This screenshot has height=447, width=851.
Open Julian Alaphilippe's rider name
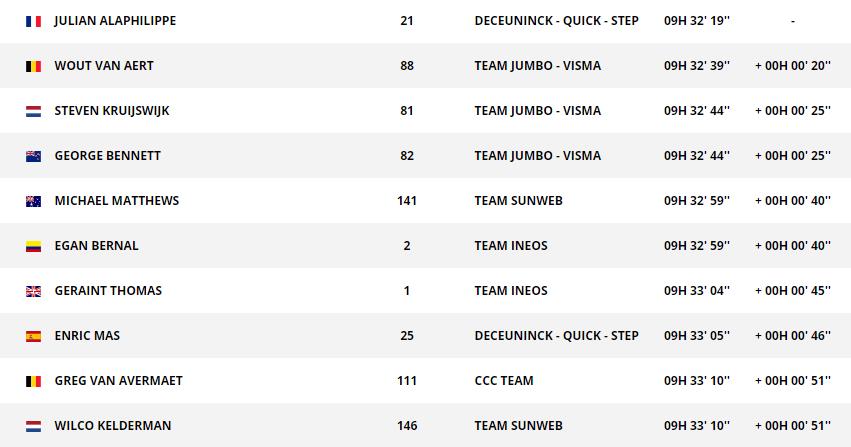[x=115, y=21]
